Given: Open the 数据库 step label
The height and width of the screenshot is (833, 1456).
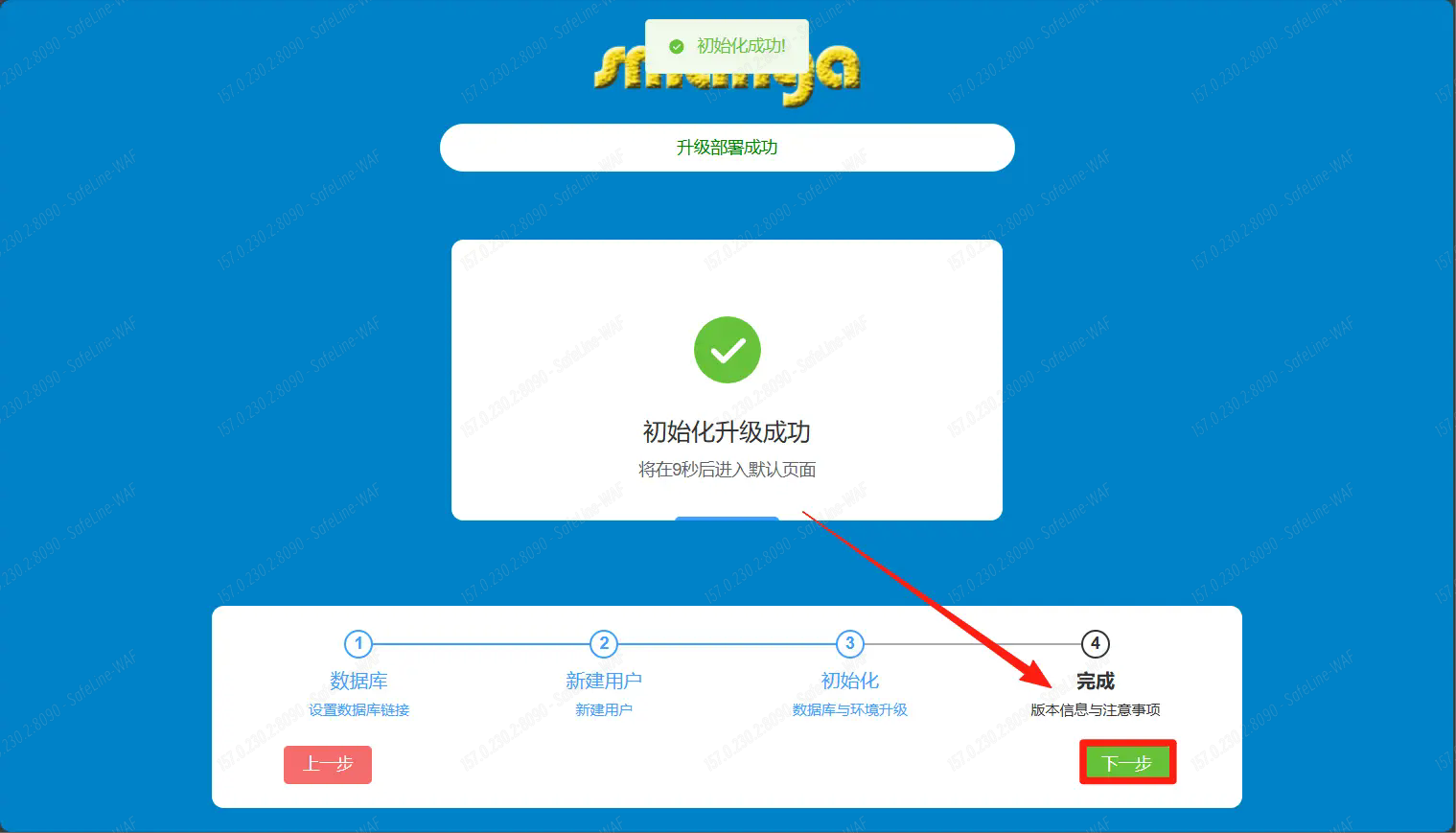Looking at the screenshot, I should [x=358, y=681].
